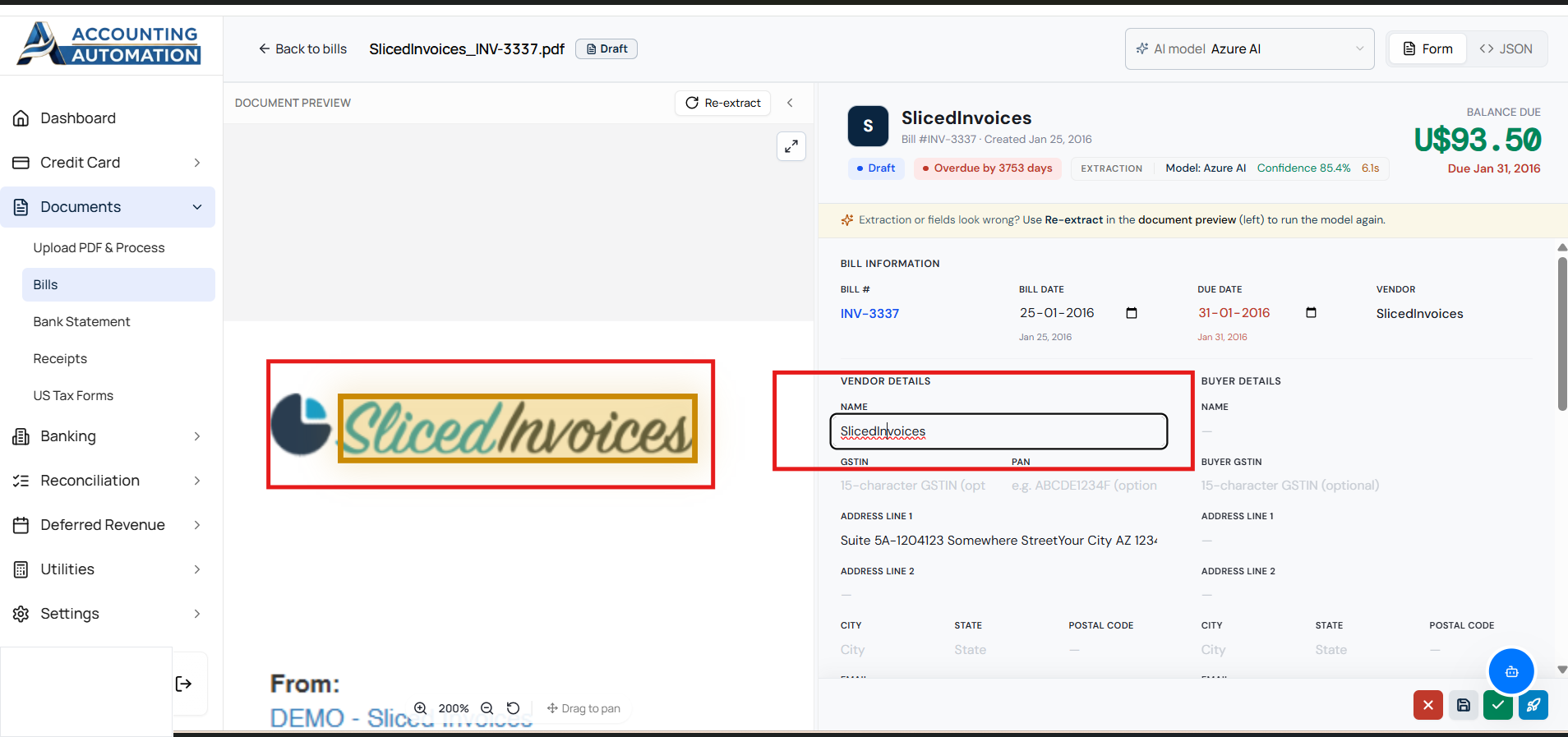Click the Drag to pan control
The height and width of the screenshot is (737, 1568).
pos(583,708)
